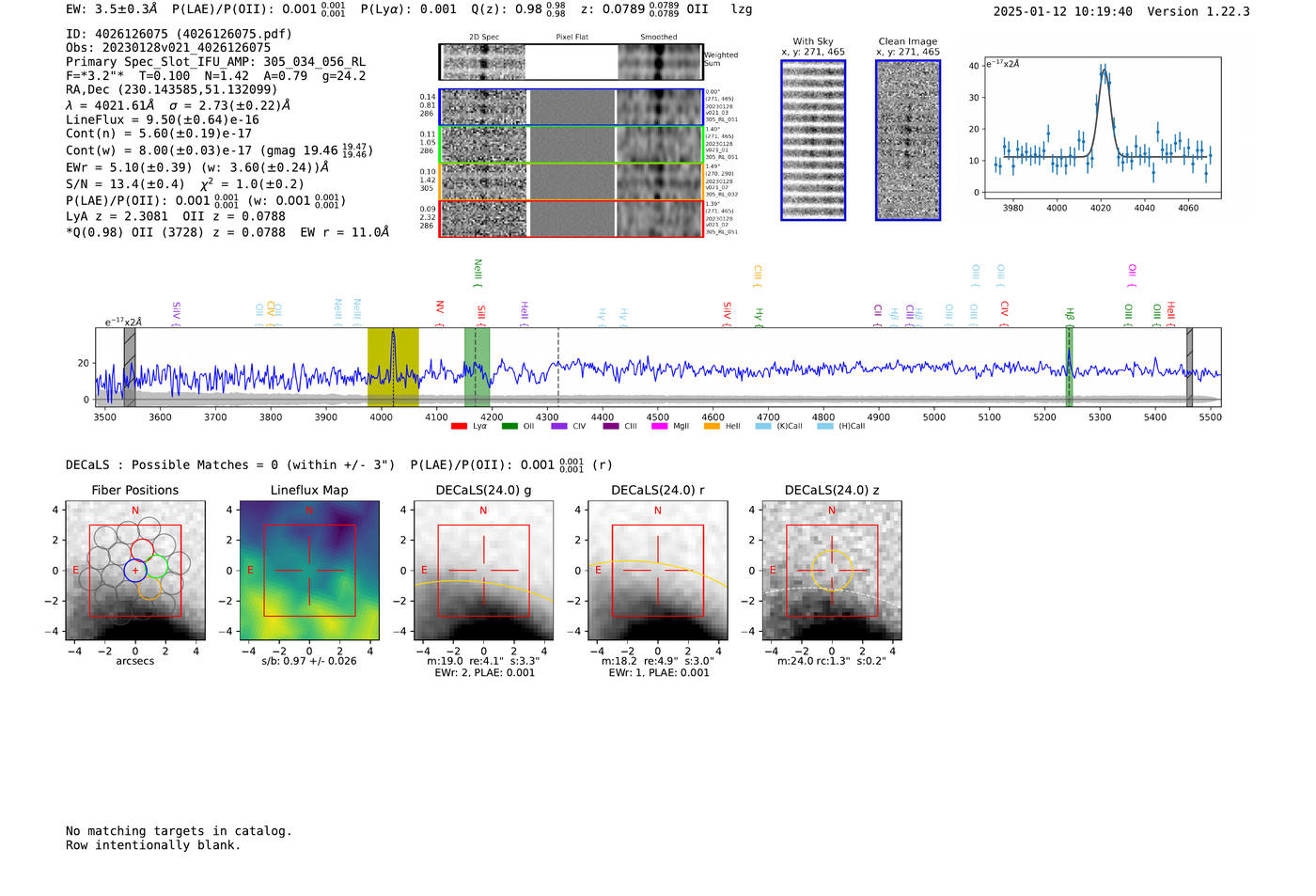Screen dimensions: 1316x896
Task: Select the DECaLS(24.0) r image
Action: coord(657,570)
